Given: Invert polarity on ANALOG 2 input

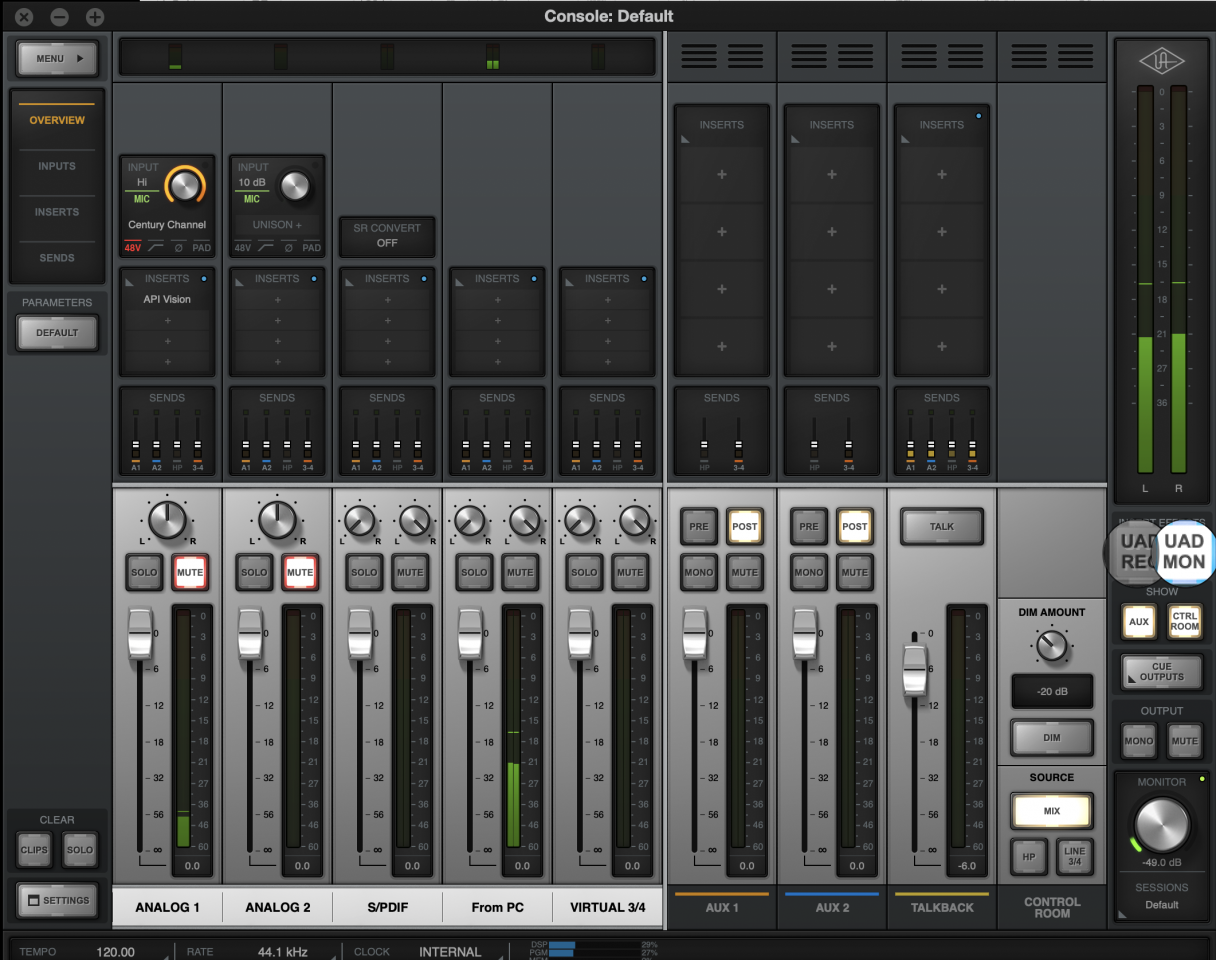Looking at the screenshot, I should [288, 247].
